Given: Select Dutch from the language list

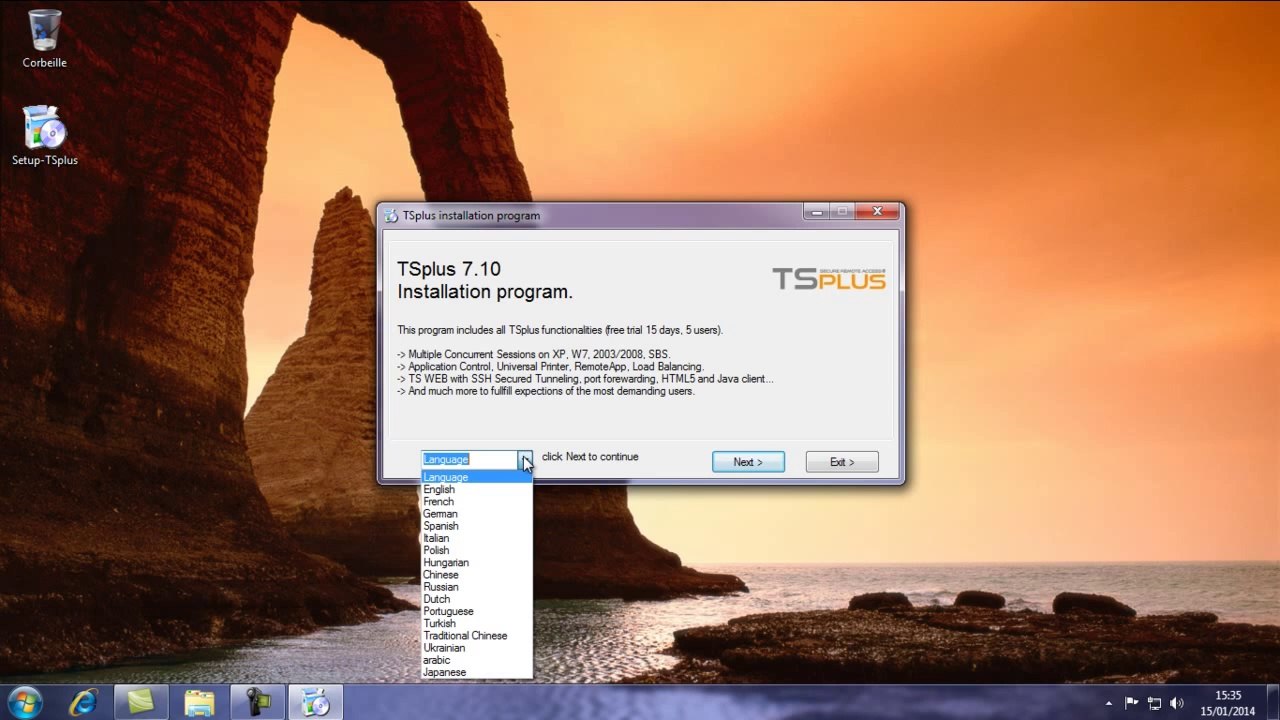Looking at the screenshot, I should tap(476, 599).
